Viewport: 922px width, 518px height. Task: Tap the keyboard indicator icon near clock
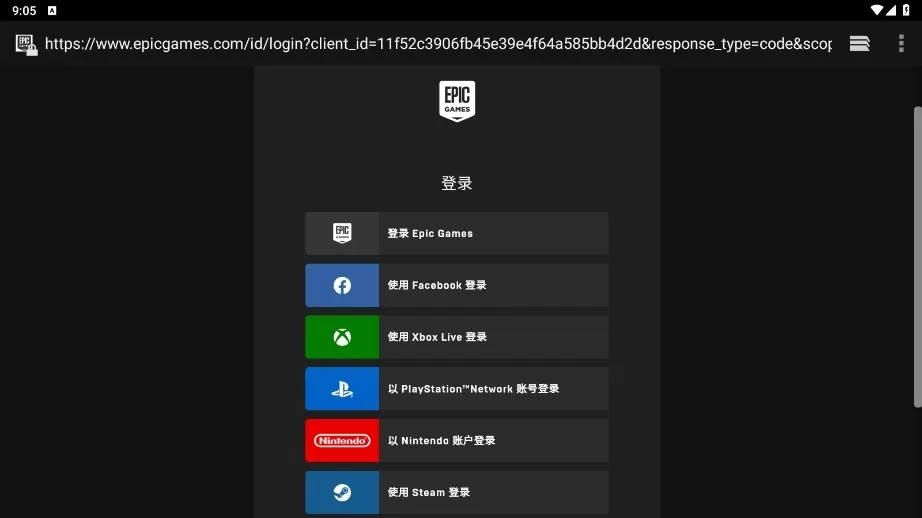[52, 11]
